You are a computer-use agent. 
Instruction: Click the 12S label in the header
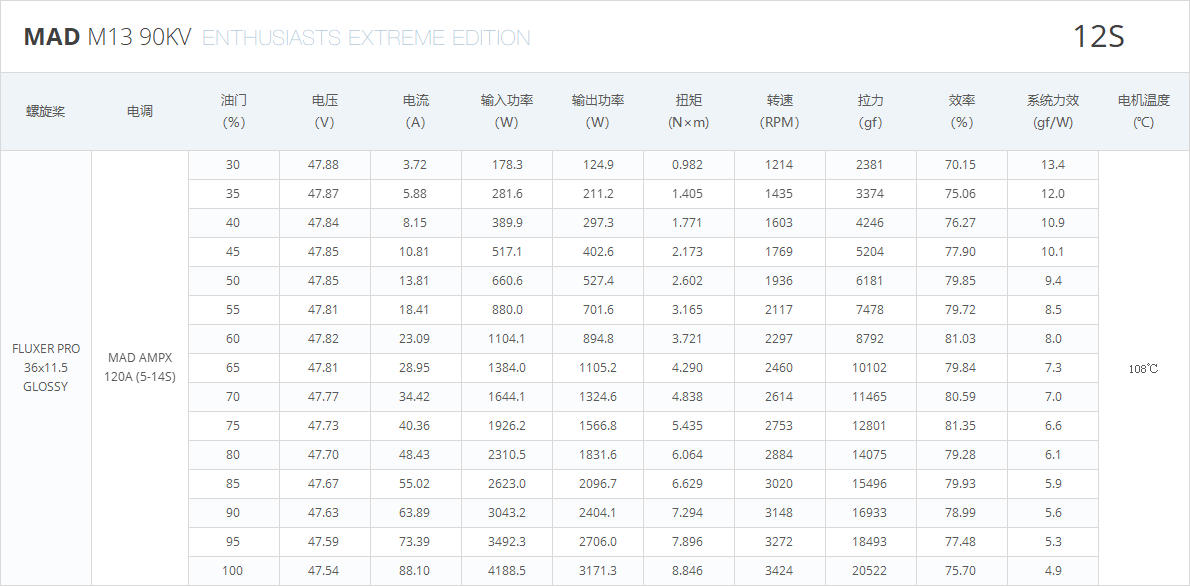pos(1098,37)
